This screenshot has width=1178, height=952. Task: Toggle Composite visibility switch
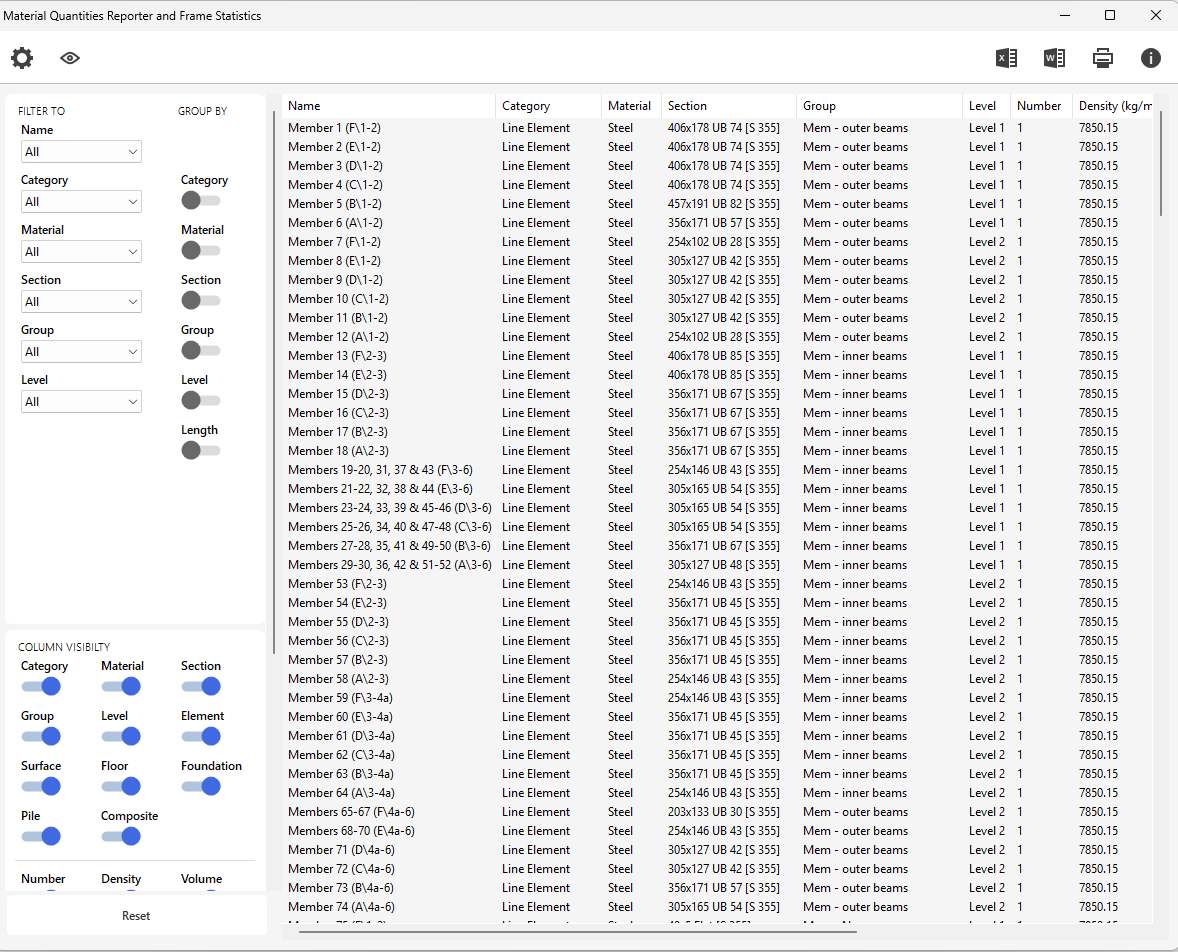[121, 836]
